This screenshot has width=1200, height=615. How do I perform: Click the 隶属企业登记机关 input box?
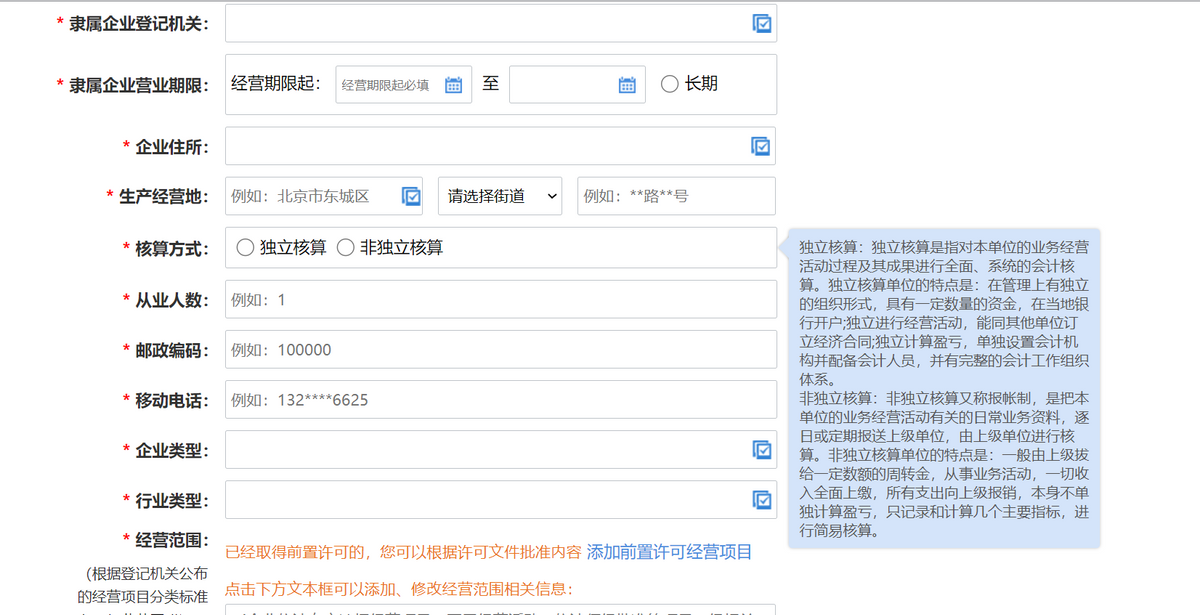480,22
